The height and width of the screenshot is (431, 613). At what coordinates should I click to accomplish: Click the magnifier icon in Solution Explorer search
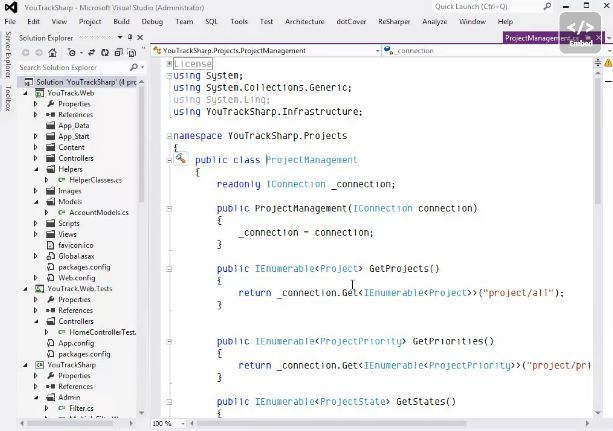[x=134, y=67]
